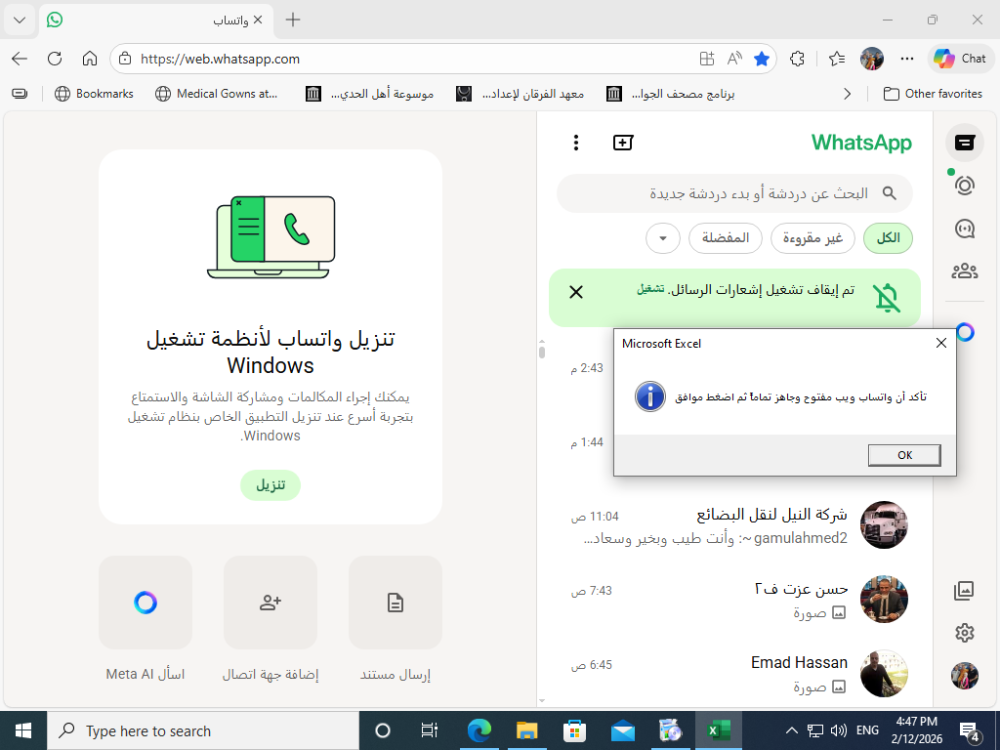Open WhatsApp settings gear icon
Screen dimensions: 1000x750
(x=964, y=633)
